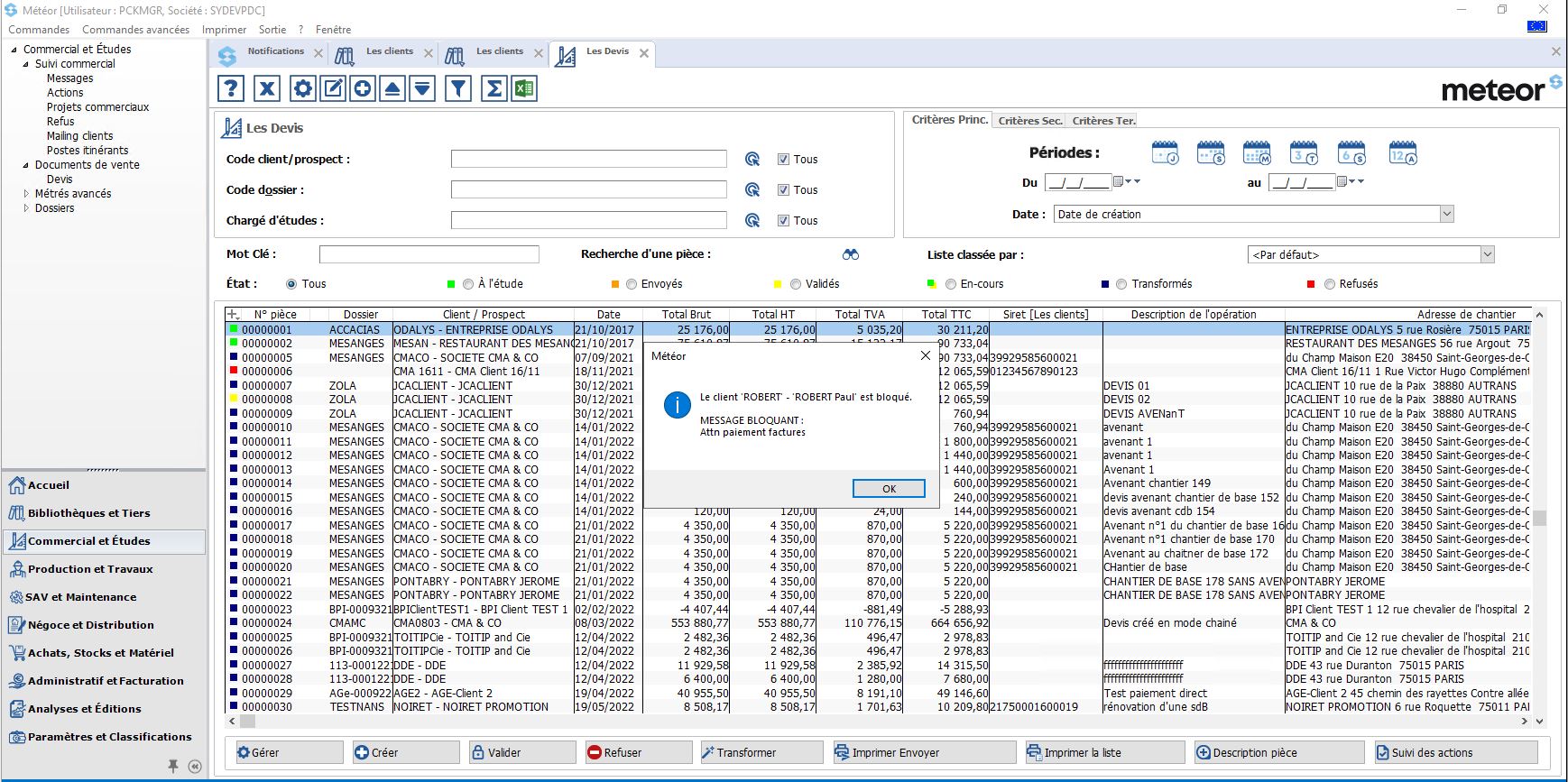Click the edit pencil toolbar icon
Image resolution: width=1568 pixels, height=782 pixels.
pos(333,88)
